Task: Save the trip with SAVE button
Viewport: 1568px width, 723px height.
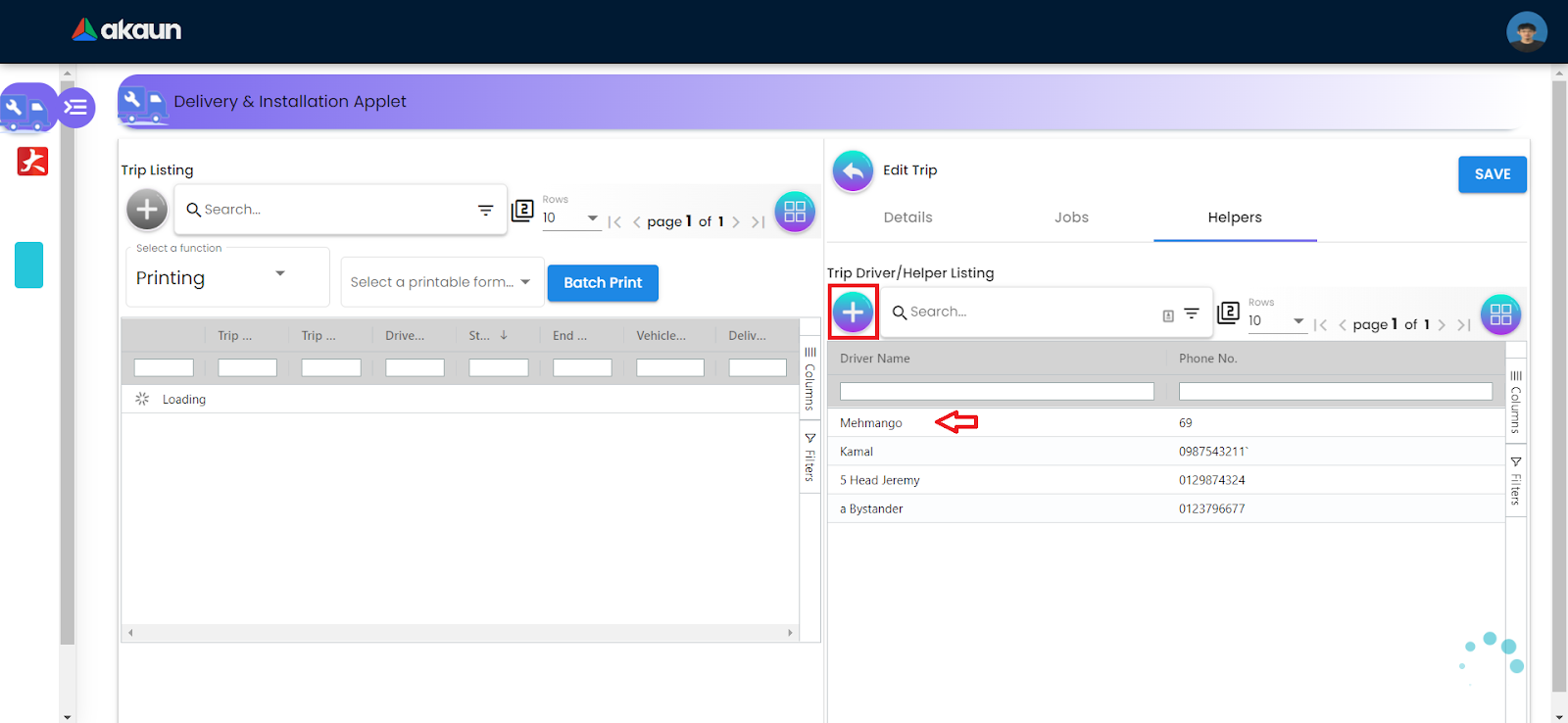Action: (x=1493, y=174)
